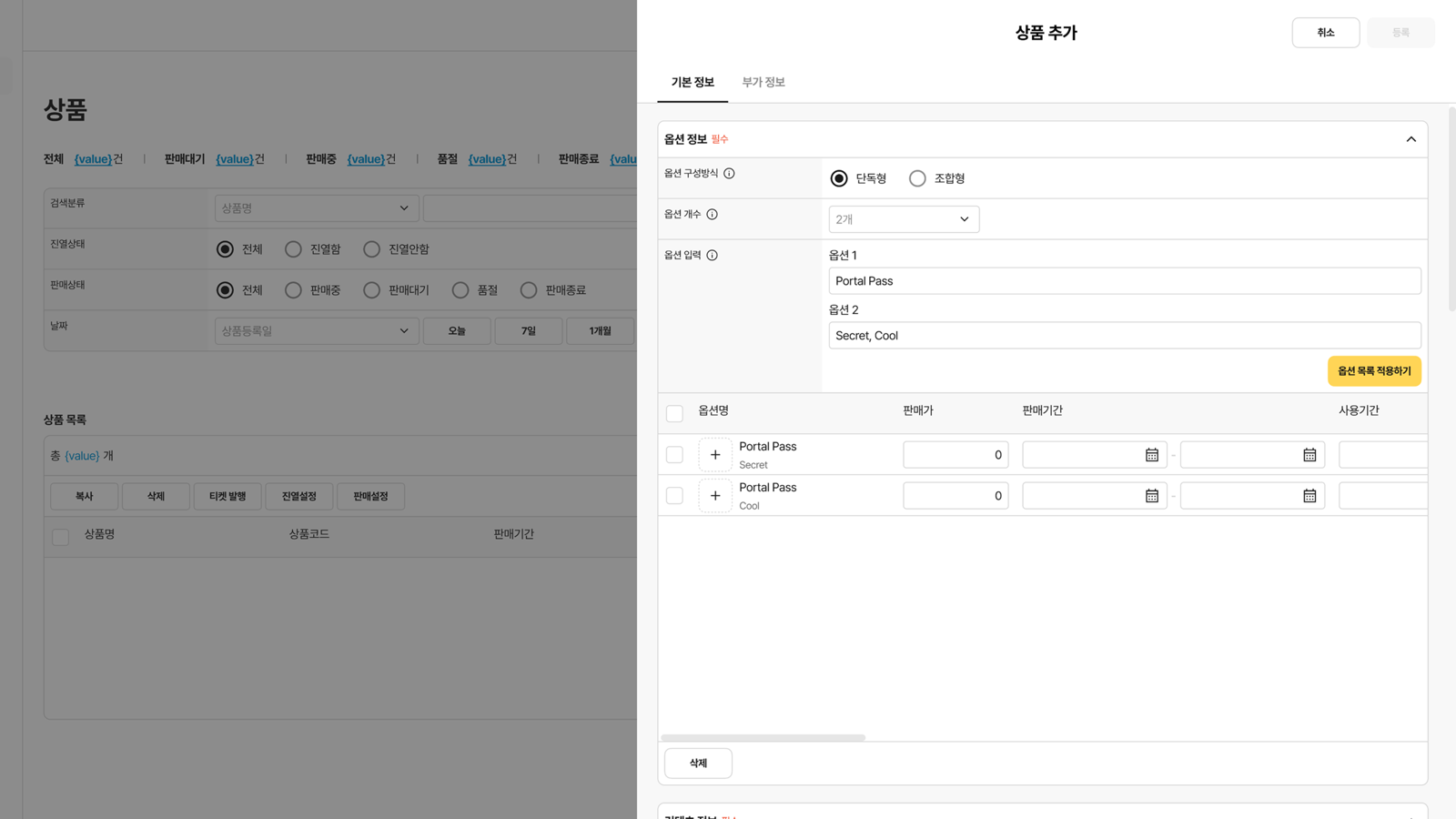1456x819 pixels.
Task: Click the 삭제 button below the options table
Action: click(698, 763)
